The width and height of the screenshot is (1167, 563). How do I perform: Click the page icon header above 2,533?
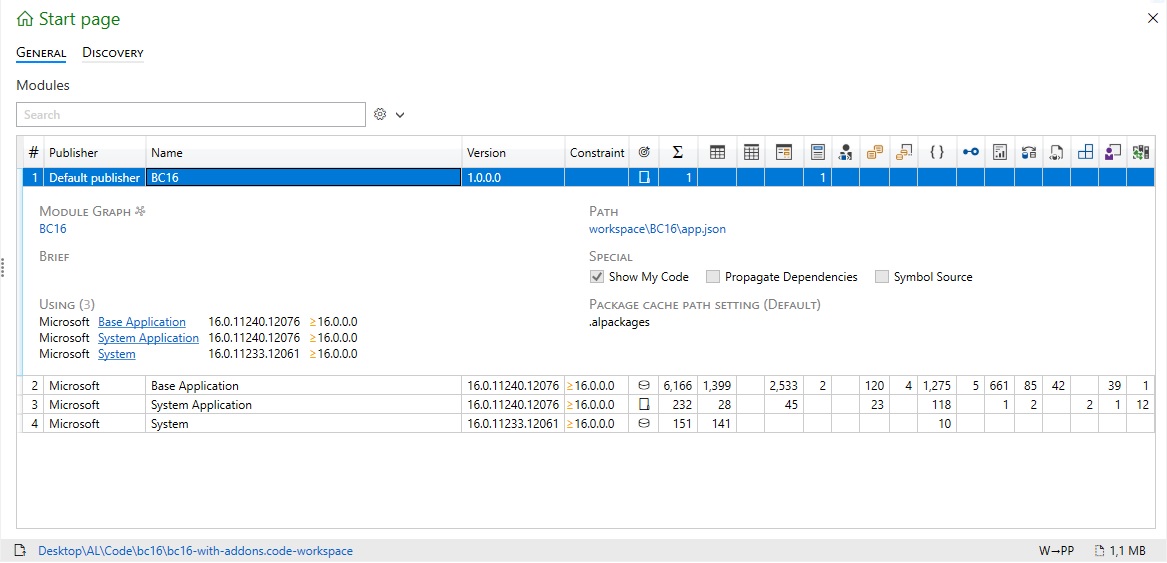(783, 152)
